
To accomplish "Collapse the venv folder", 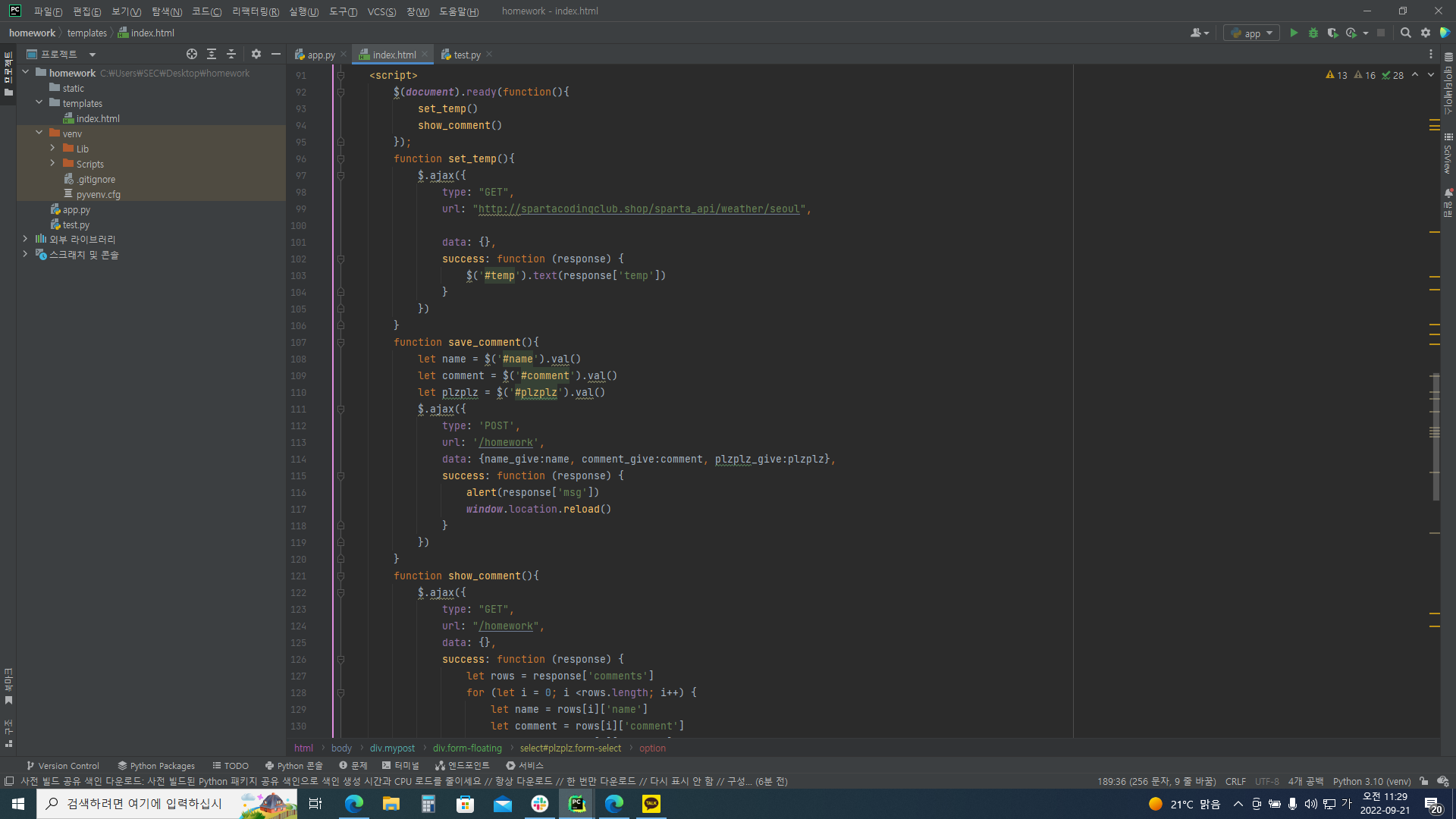I will [39, 133].
